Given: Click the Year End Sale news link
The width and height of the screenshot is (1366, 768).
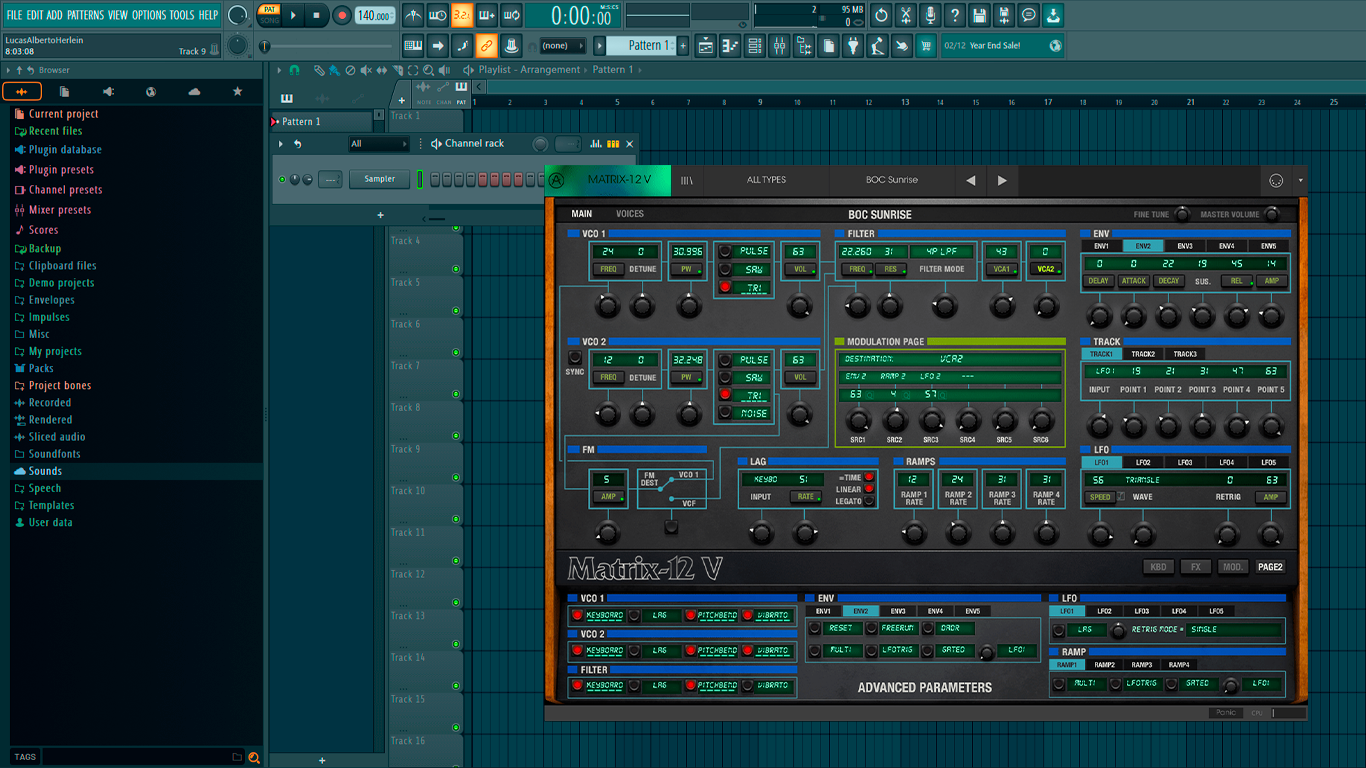Looking at the screenshot, I should click(1003, 45).
